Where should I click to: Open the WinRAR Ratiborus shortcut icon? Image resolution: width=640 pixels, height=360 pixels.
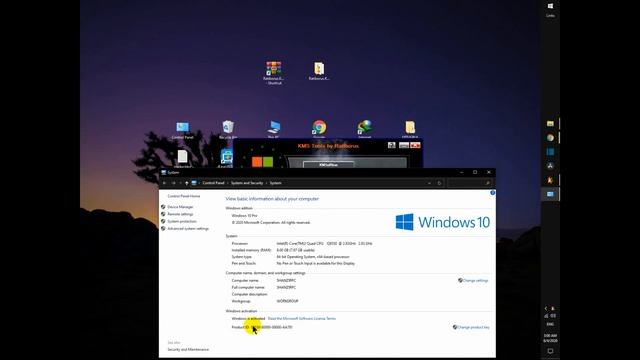click(x=273, y=73)
